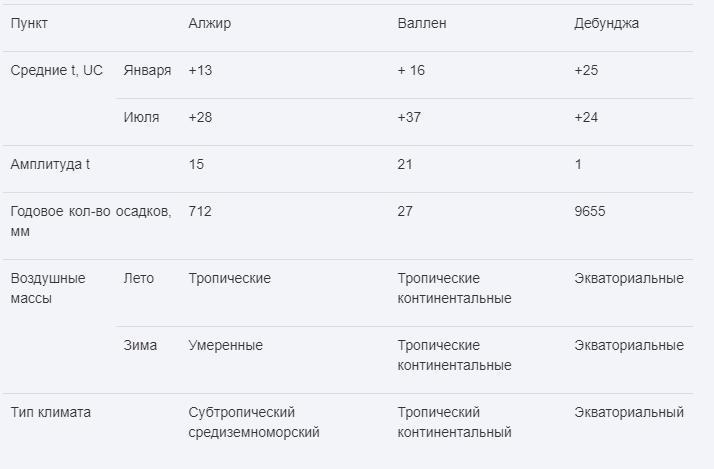Select the Лето row label

[x=139, y=279]
